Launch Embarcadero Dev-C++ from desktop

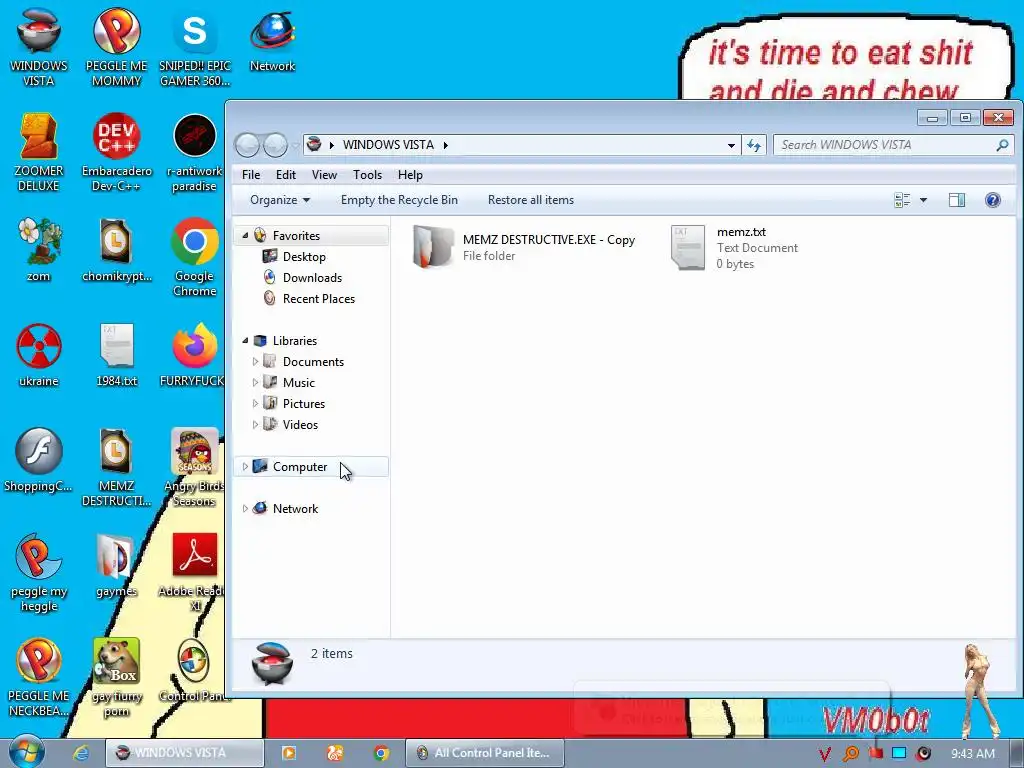[x=116, y=152]
